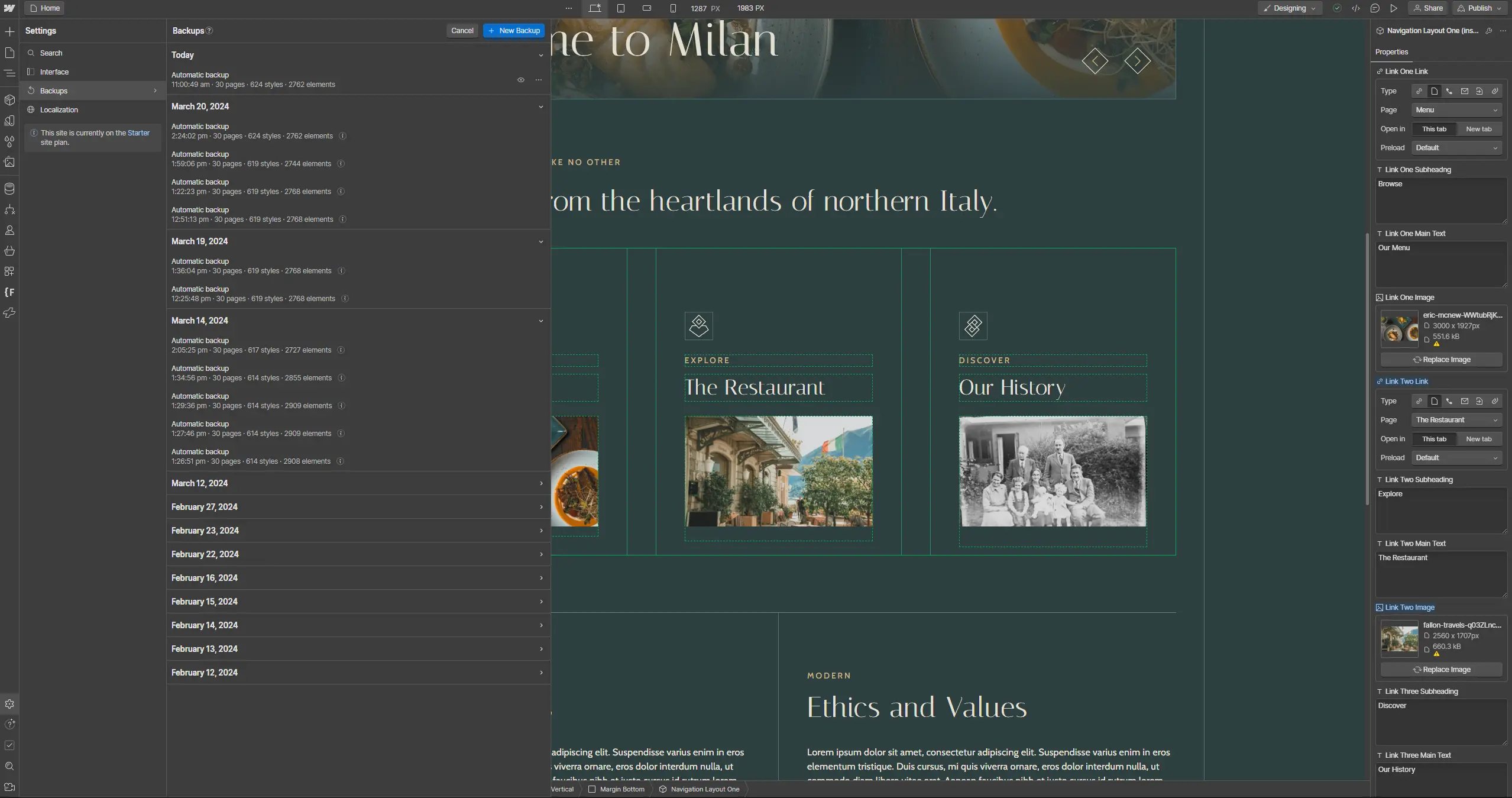Open the Designing mode dropdown
The image size is (1512, 798).
(1290, 8)
